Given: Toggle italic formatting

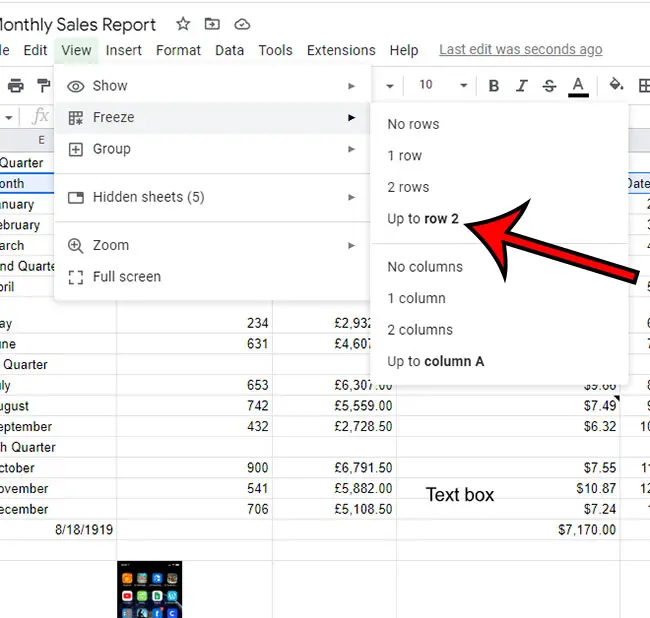Looking at the screenshot, I should 521,86.
